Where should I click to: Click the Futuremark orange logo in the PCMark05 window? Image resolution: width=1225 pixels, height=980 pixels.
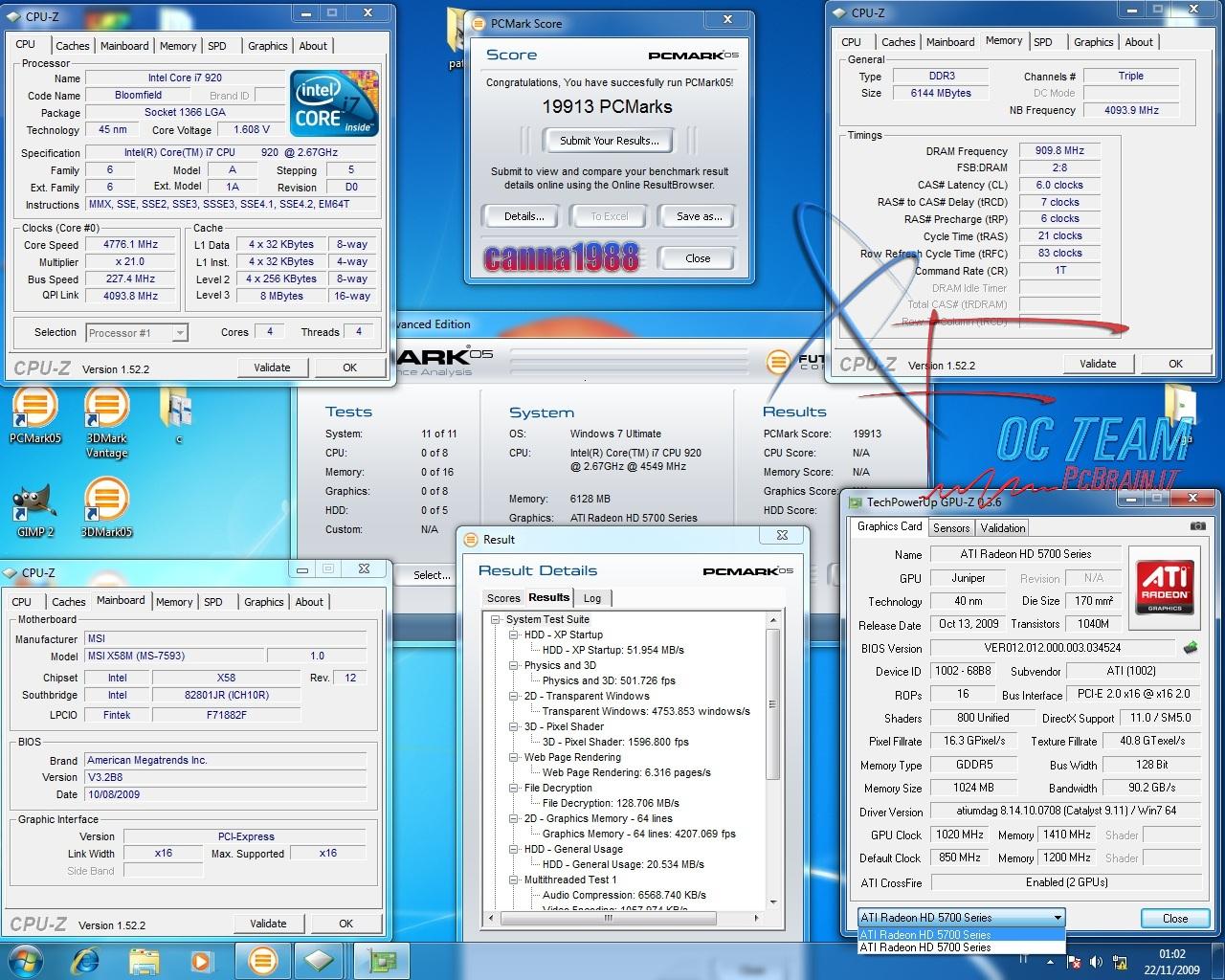coord(778,362)
